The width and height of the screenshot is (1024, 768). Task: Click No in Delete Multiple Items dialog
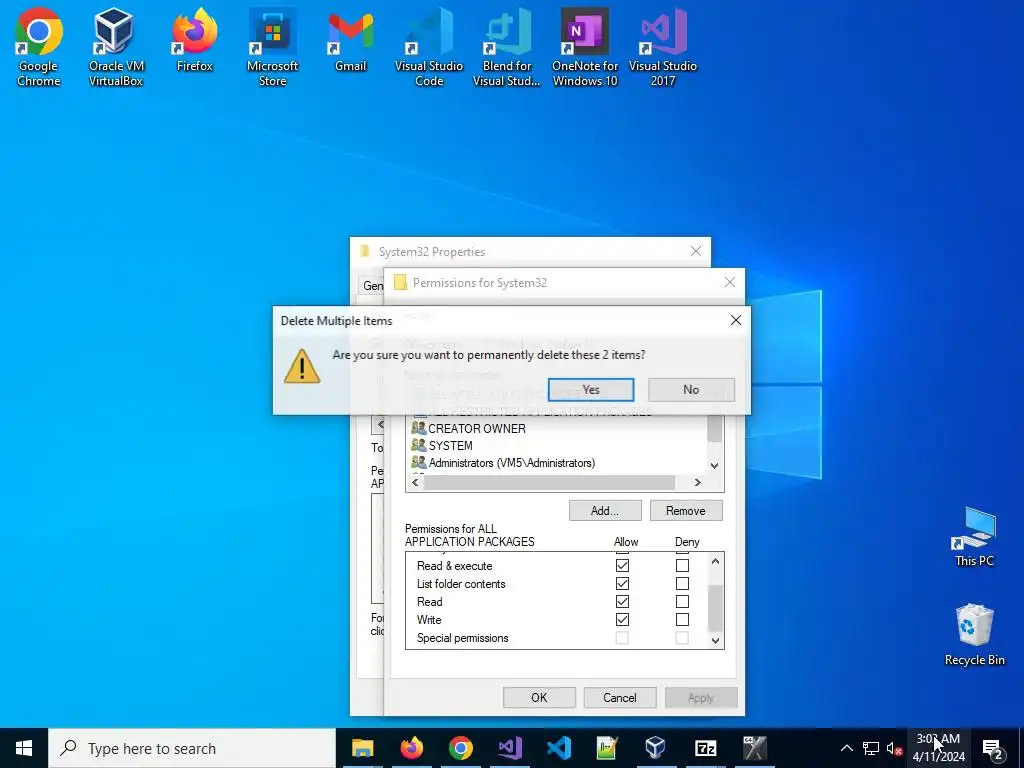[x=691, y=390]
